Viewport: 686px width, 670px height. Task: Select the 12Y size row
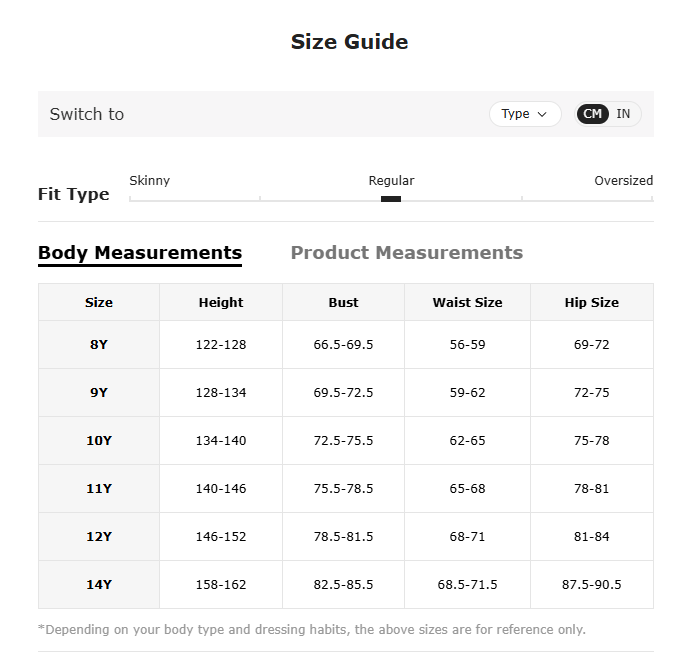click(x=346, y=537)
